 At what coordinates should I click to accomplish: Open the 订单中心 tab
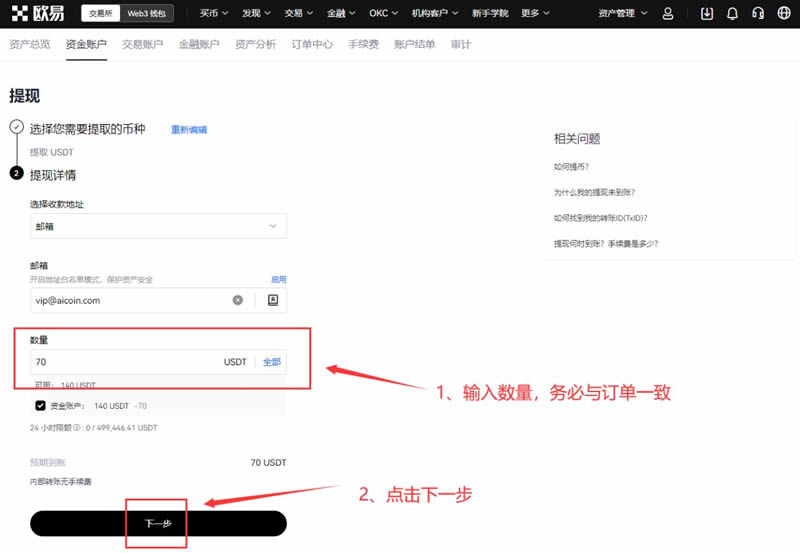click(x=312, y=45)
